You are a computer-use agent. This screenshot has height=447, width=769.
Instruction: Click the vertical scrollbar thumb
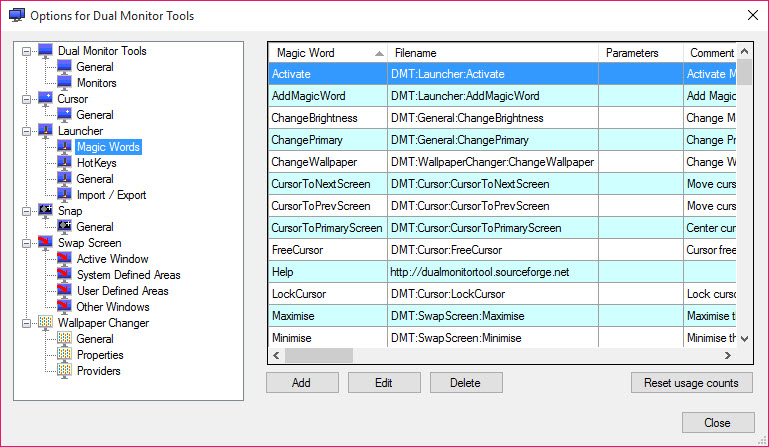coord(744,72)
